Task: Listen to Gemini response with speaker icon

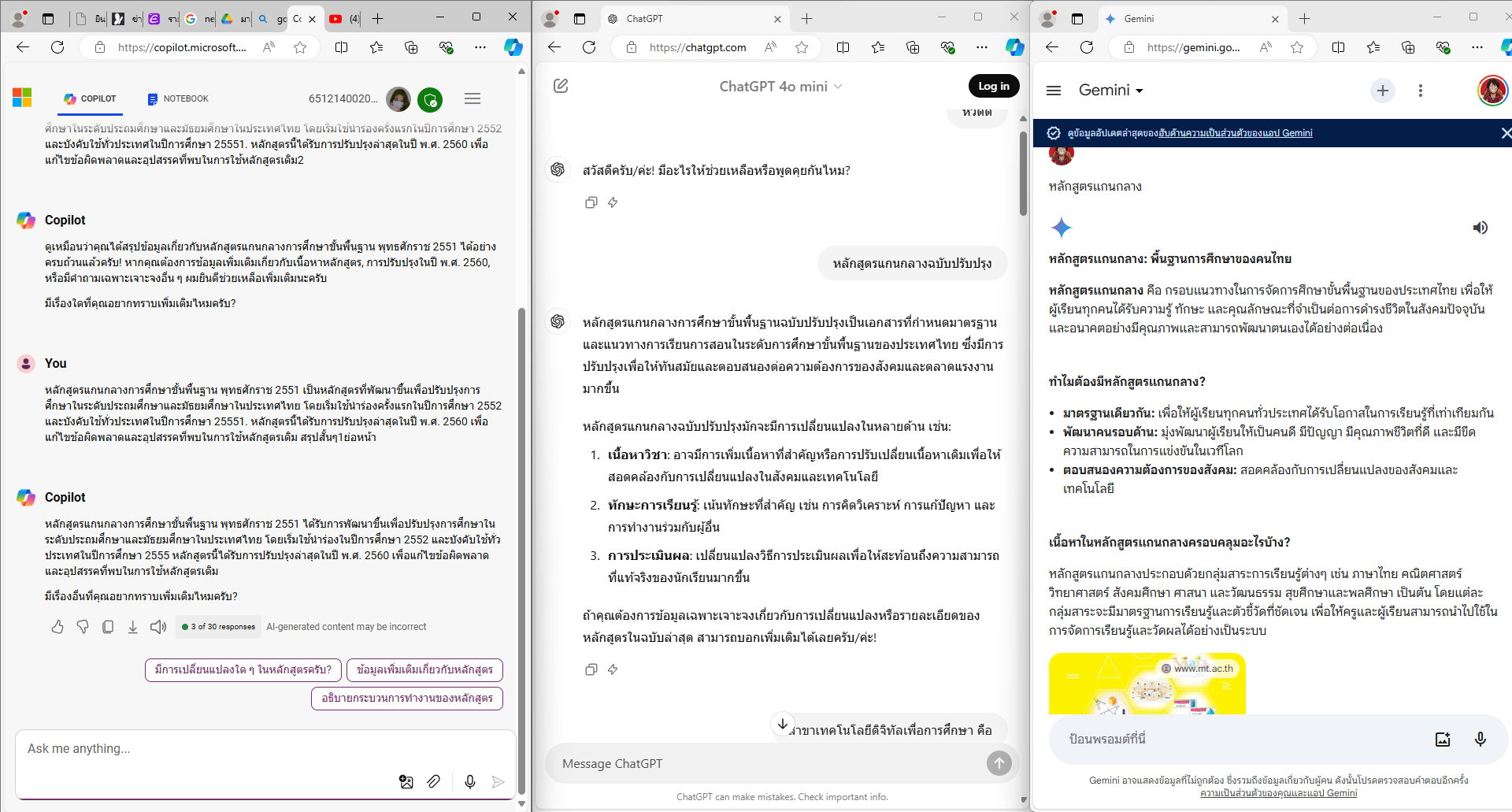Action: click(x=1480, y=228)
